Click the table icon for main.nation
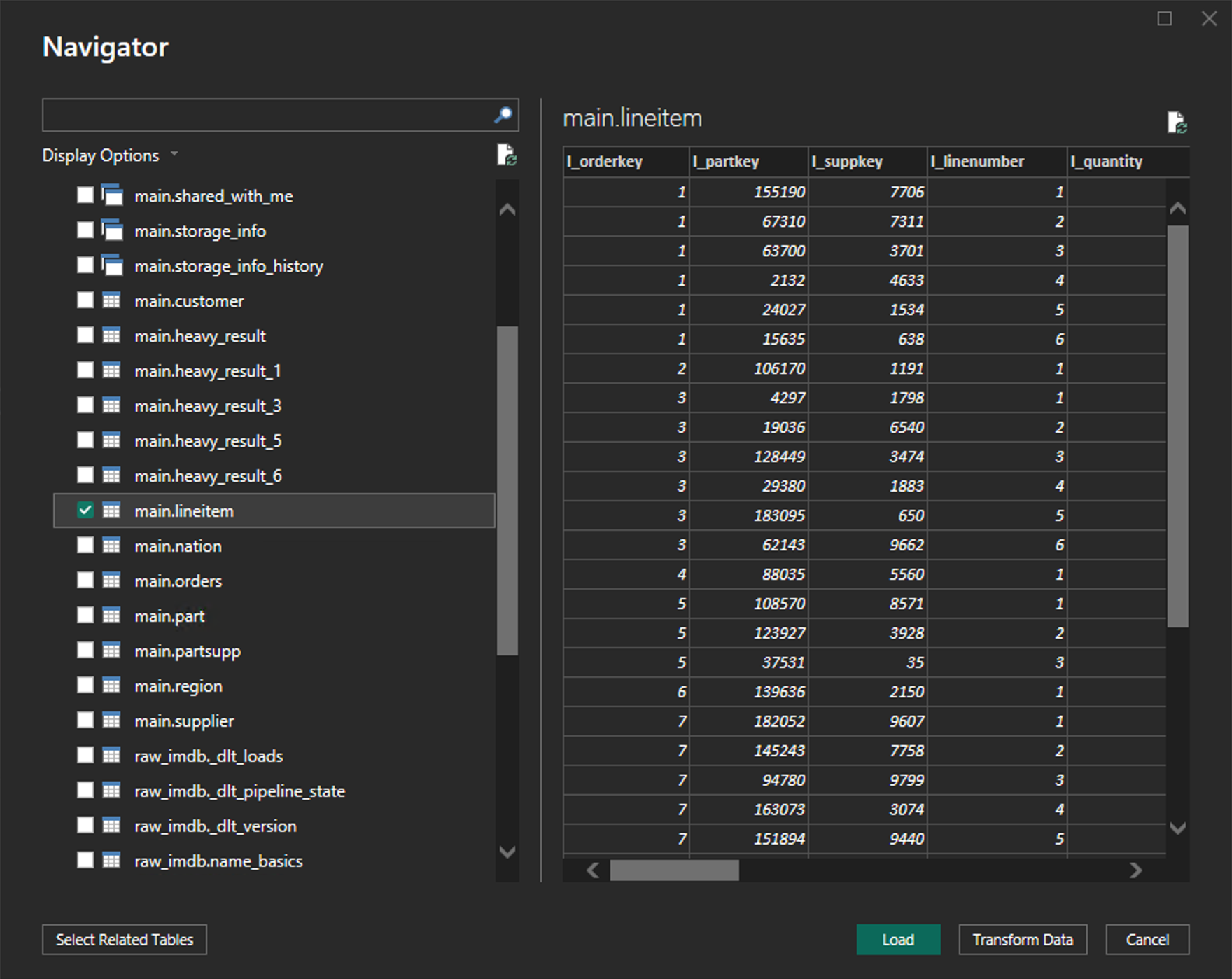Viewport: 1232px width, 979px height. 111,546
